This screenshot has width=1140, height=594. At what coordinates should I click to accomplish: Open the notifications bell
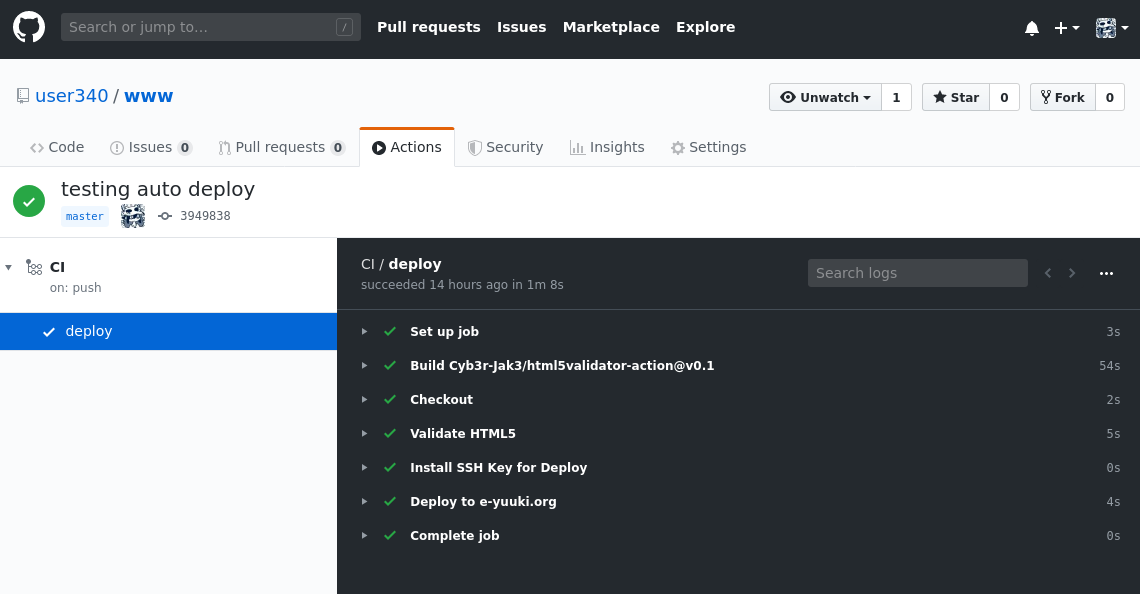1032,28
